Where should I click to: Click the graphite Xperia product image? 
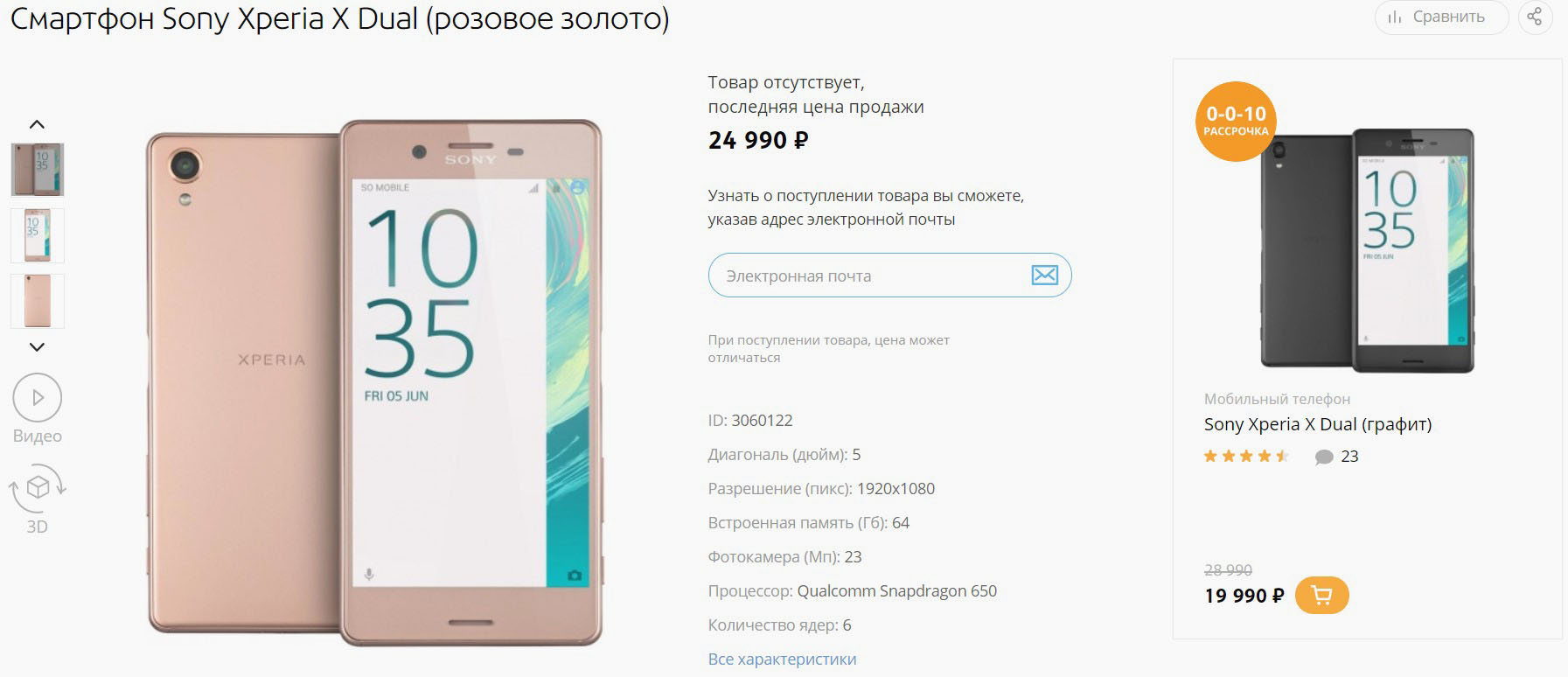1367,250
